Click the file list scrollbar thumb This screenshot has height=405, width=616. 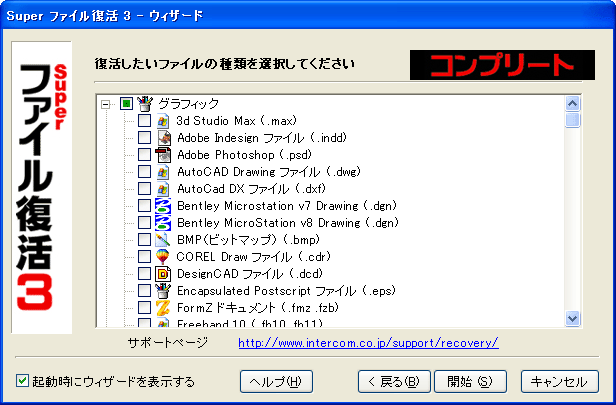click(x=572, y=120)
